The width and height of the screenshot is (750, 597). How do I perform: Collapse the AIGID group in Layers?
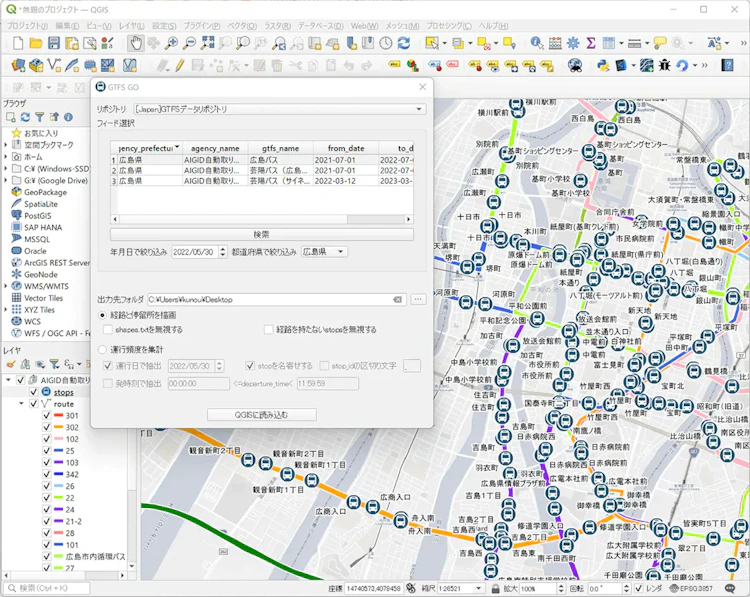click(x=8, y=380)
